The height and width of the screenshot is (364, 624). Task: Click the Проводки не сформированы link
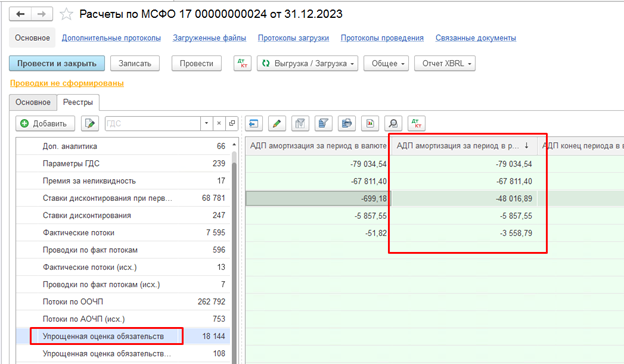pos(67,83)
